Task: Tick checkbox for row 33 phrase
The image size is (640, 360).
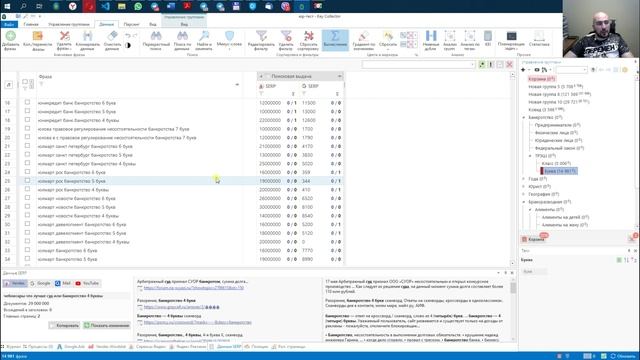Action: (27, 250)
